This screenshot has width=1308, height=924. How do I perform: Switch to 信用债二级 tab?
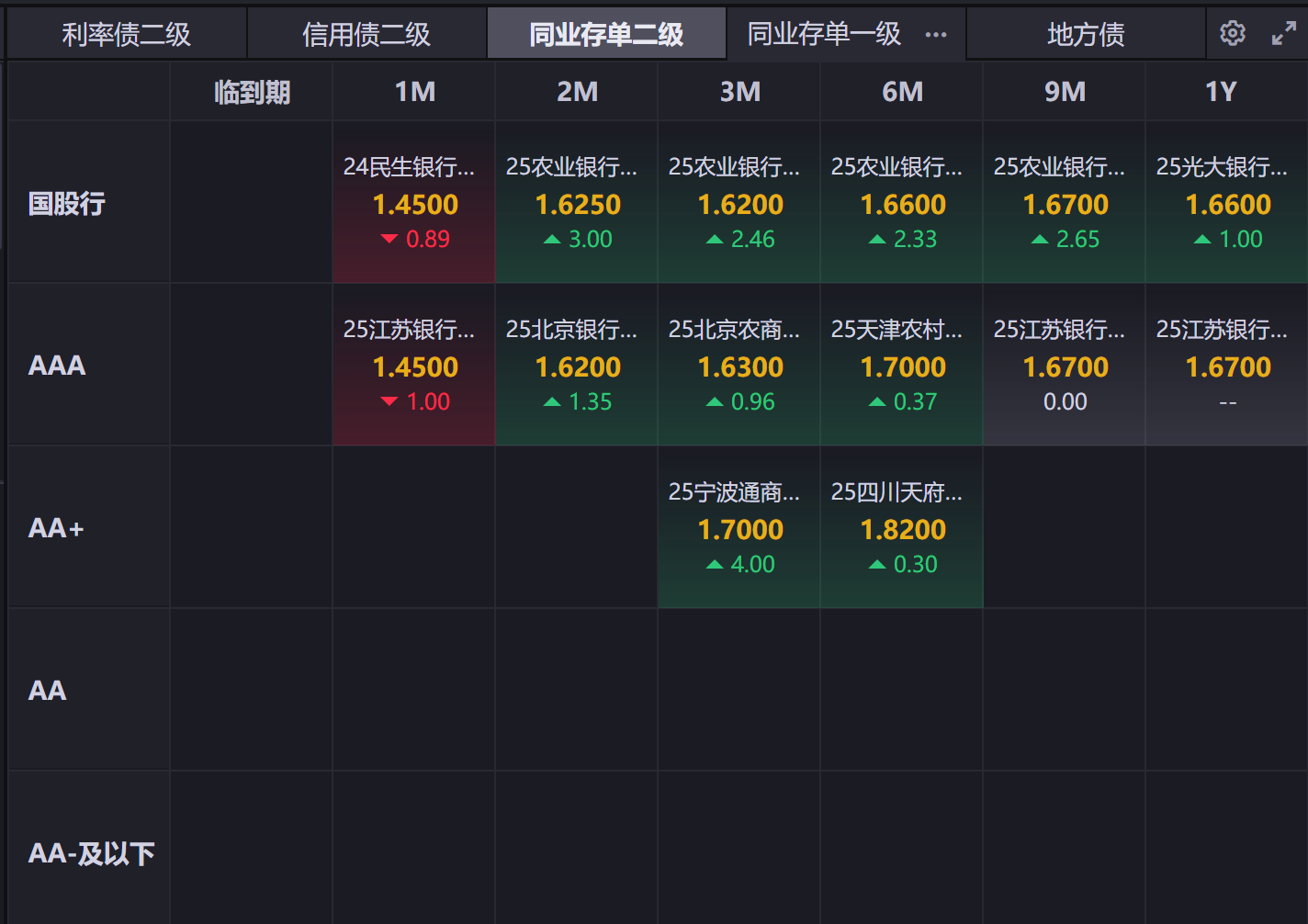pyautogui.click(x=366, y=35)
